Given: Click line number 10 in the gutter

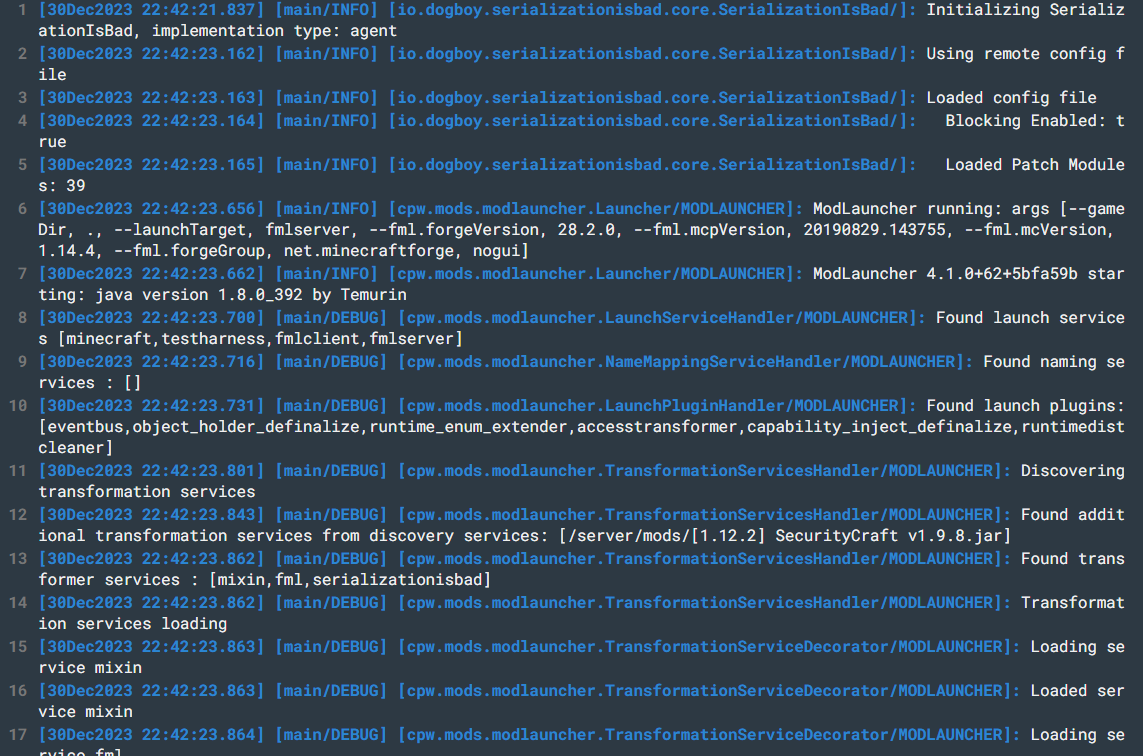Looking at the screenshot, I should pos(18,406).
